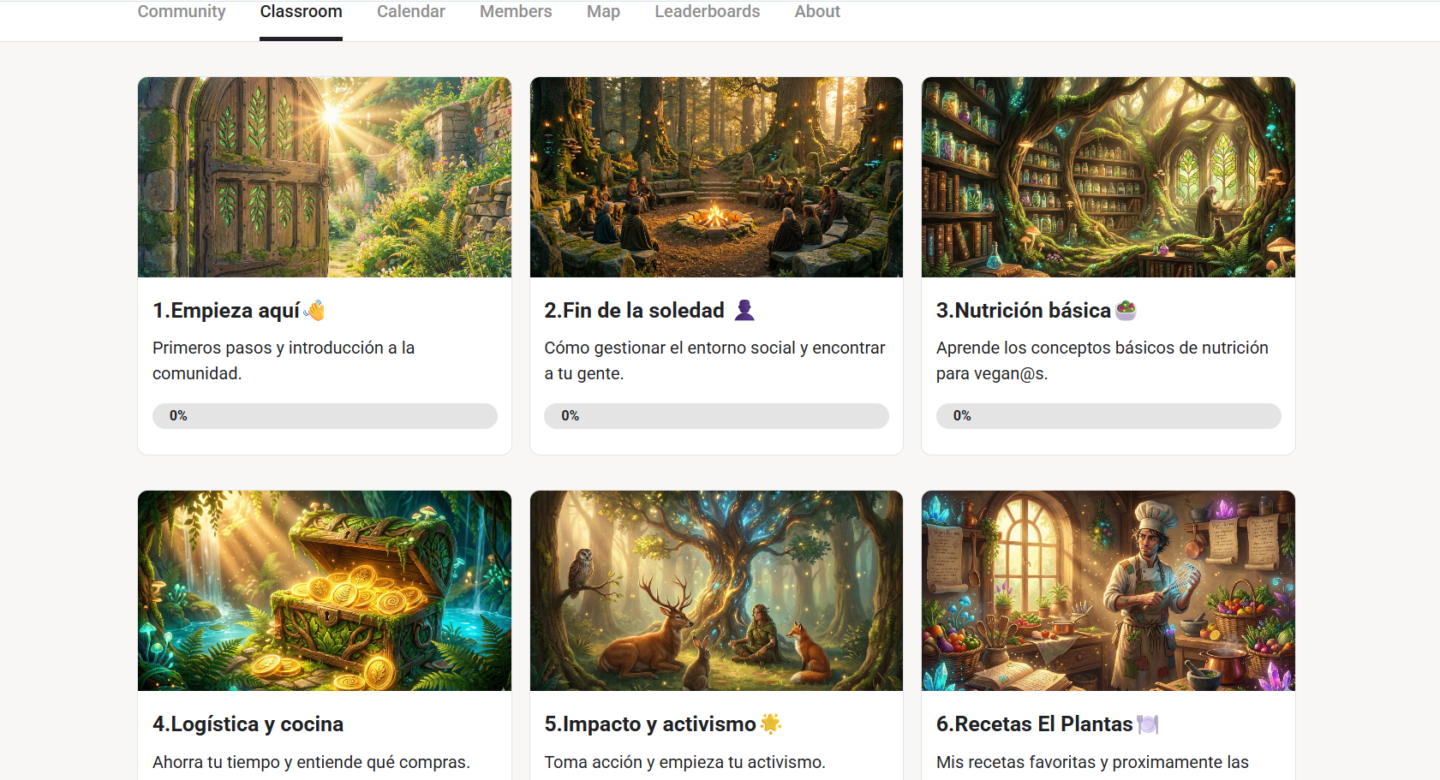The width and height of the screenshot is (1440, 780).
Task: Open the Map tab
Action: 603,12
